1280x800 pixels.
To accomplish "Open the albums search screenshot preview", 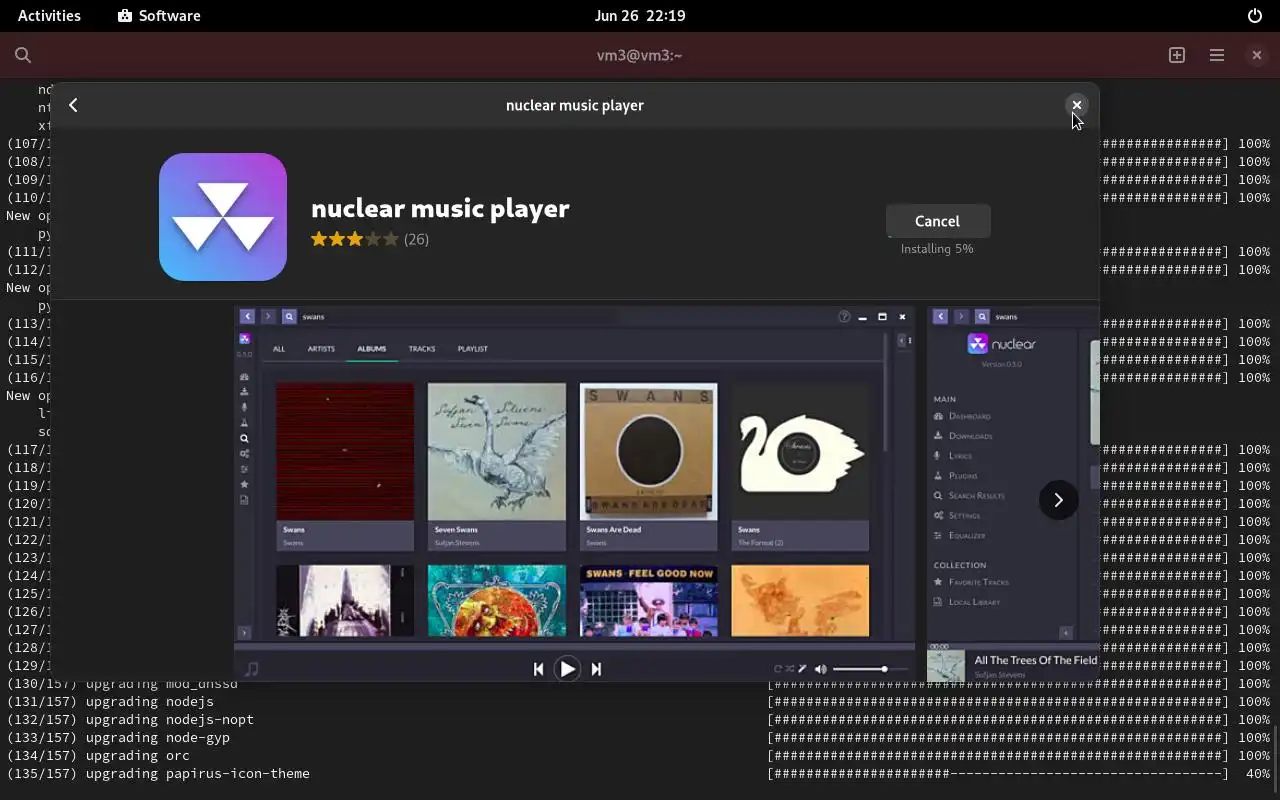I will 575,494.
